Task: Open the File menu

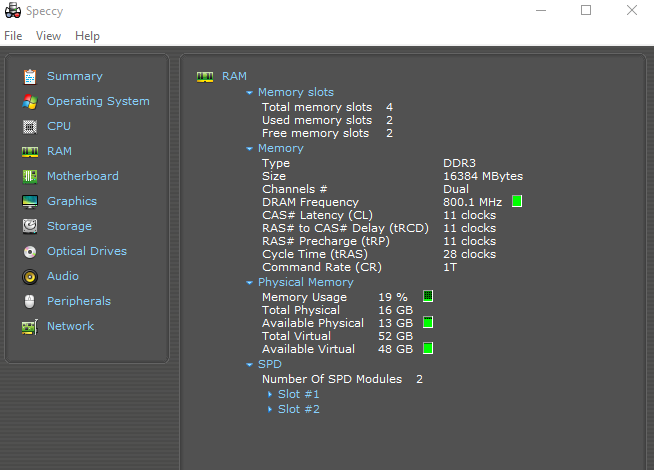Action: 13,36
